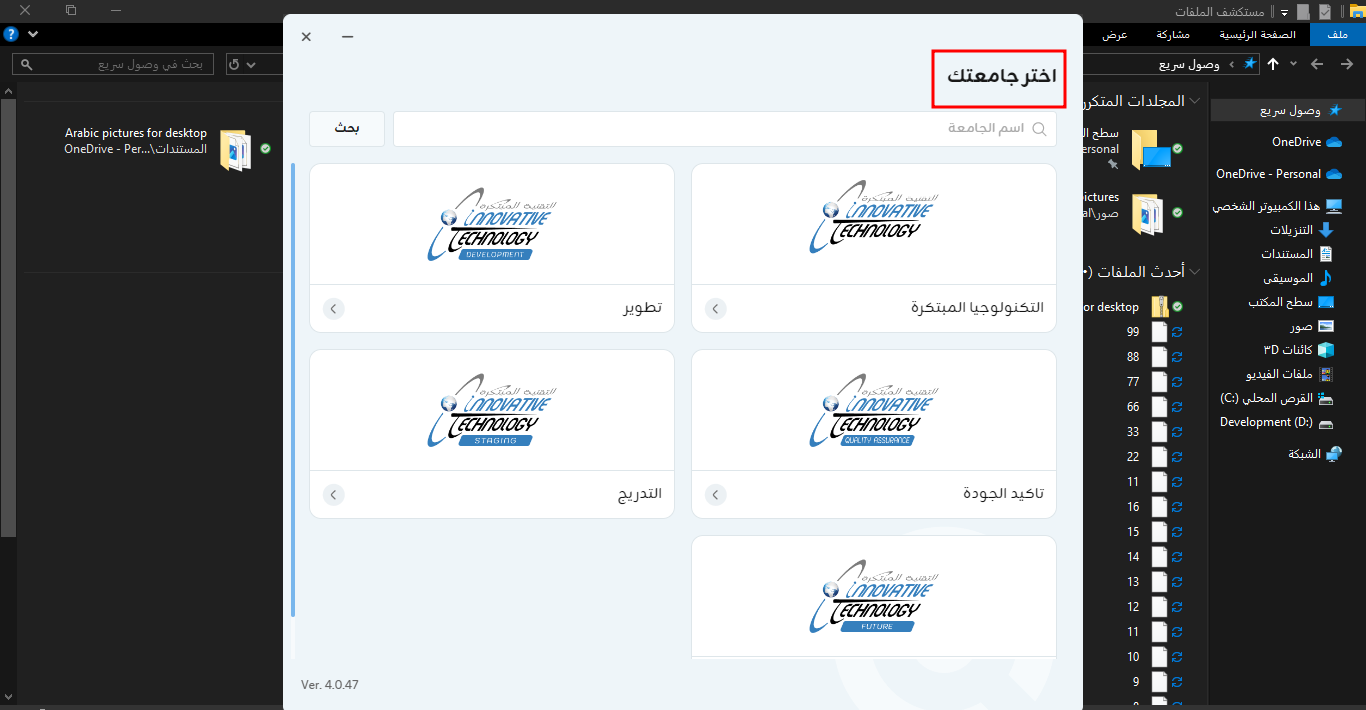This screenshot has height=710, width=1366.
Task: Open the arrow on the 'التكنولوجيا المبتكرة' card
Action: [716, 308]
